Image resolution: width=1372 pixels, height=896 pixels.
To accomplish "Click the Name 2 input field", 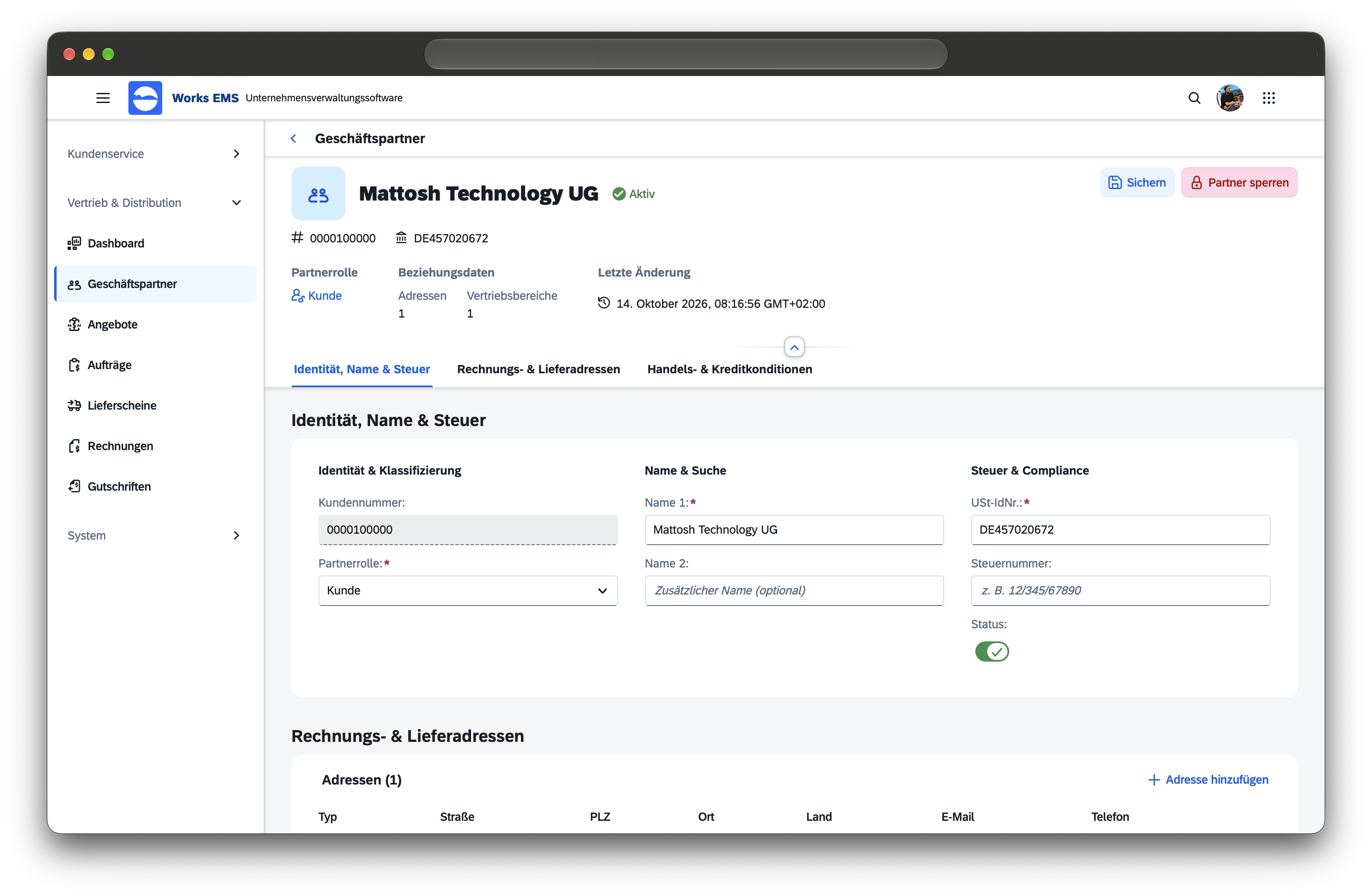I will [794, 591].
